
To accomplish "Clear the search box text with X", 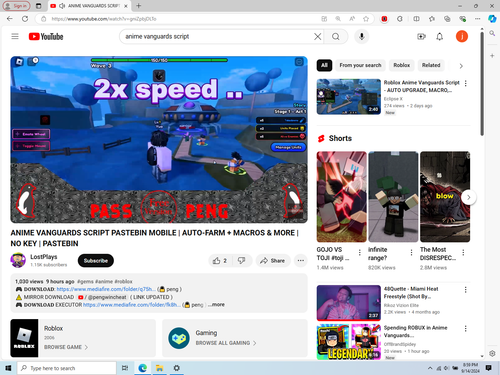I will click(x=318, y=36).
